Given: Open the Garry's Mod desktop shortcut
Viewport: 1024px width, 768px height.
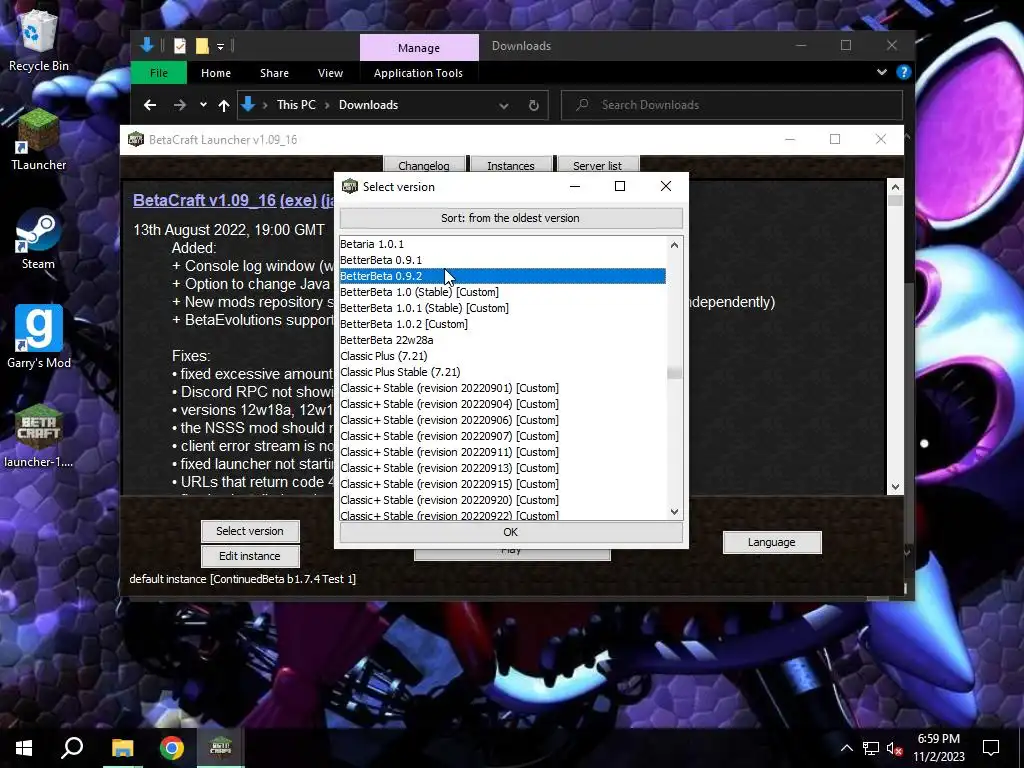Looking at the screenshot, I should tap(39, 338).
